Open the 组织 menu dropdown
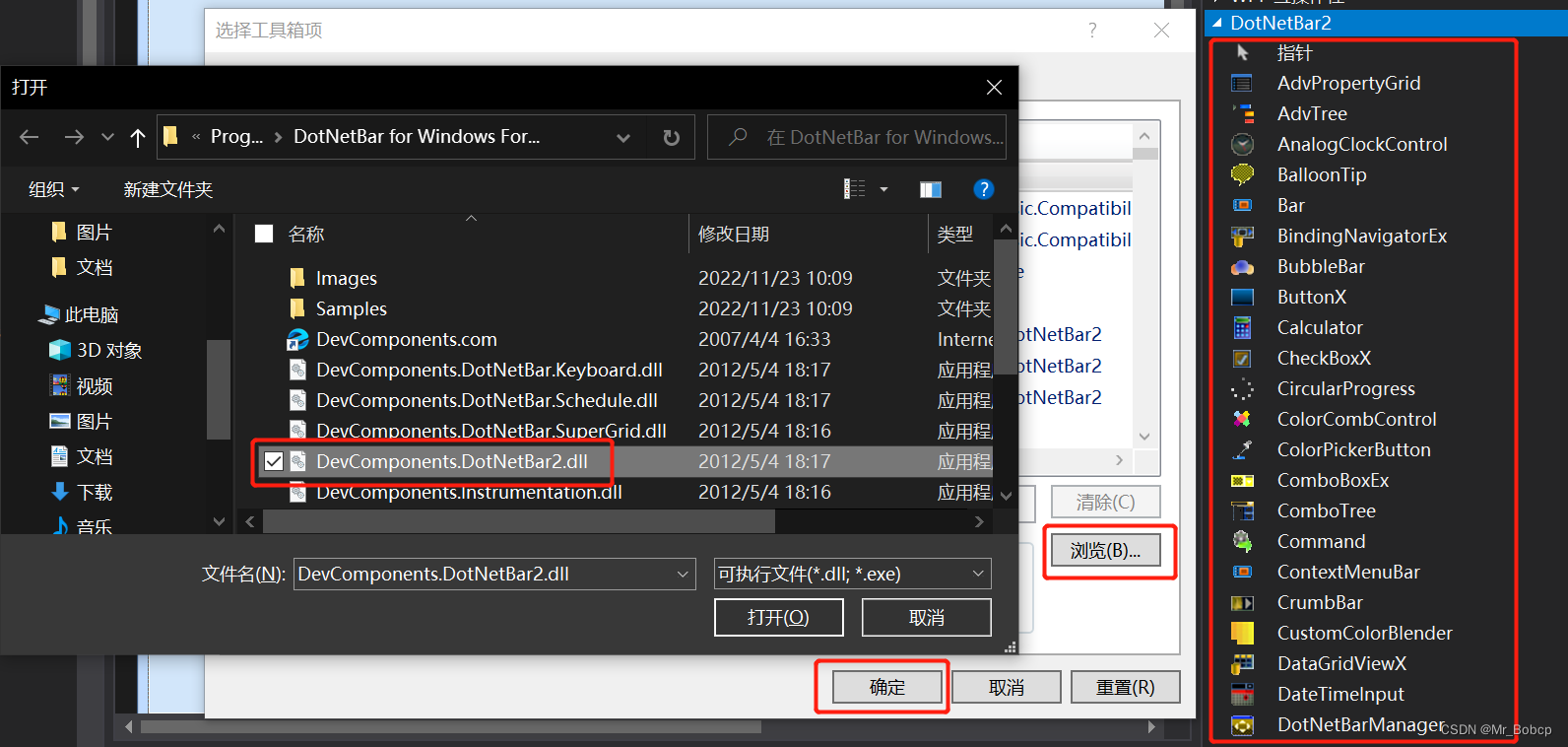1568x747 pixels. 53,189
